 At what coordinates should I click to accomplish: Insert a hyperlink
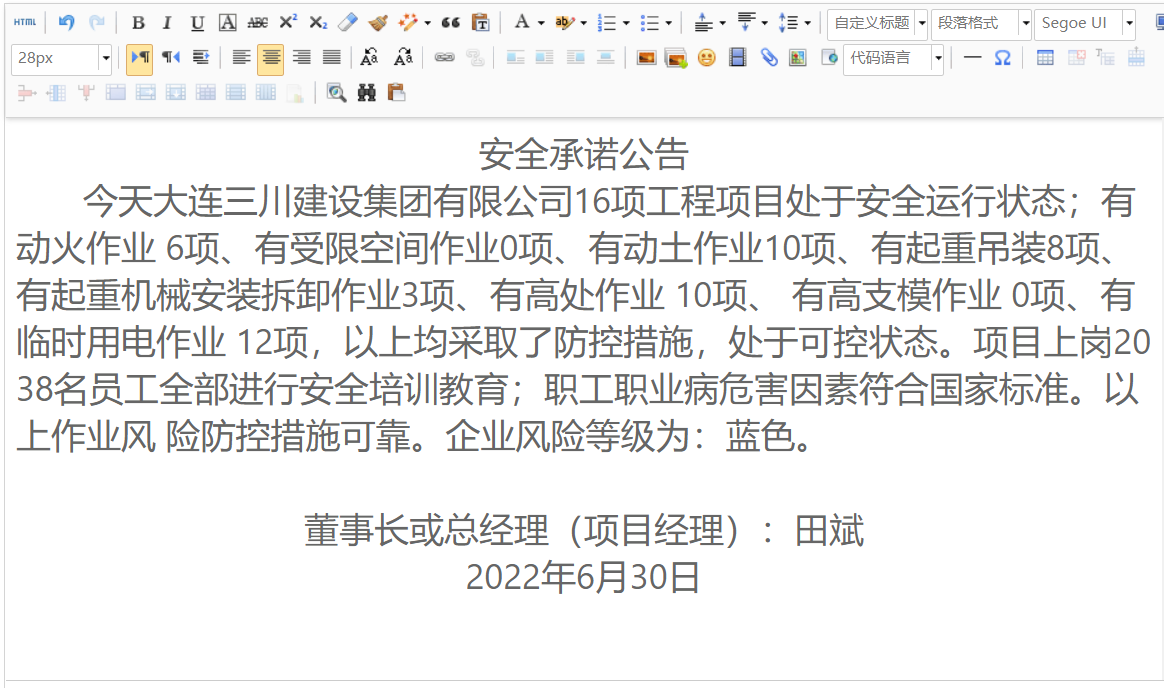coord(445,58)
